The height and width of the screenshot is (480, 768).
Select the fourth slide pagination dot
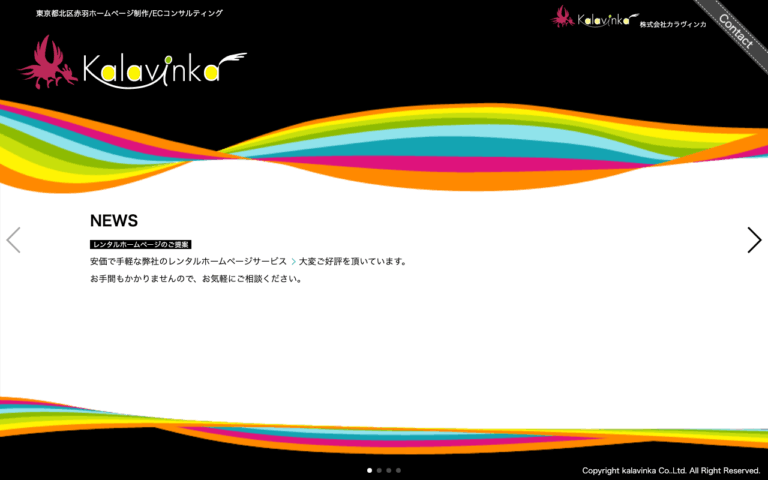[398, 470]
